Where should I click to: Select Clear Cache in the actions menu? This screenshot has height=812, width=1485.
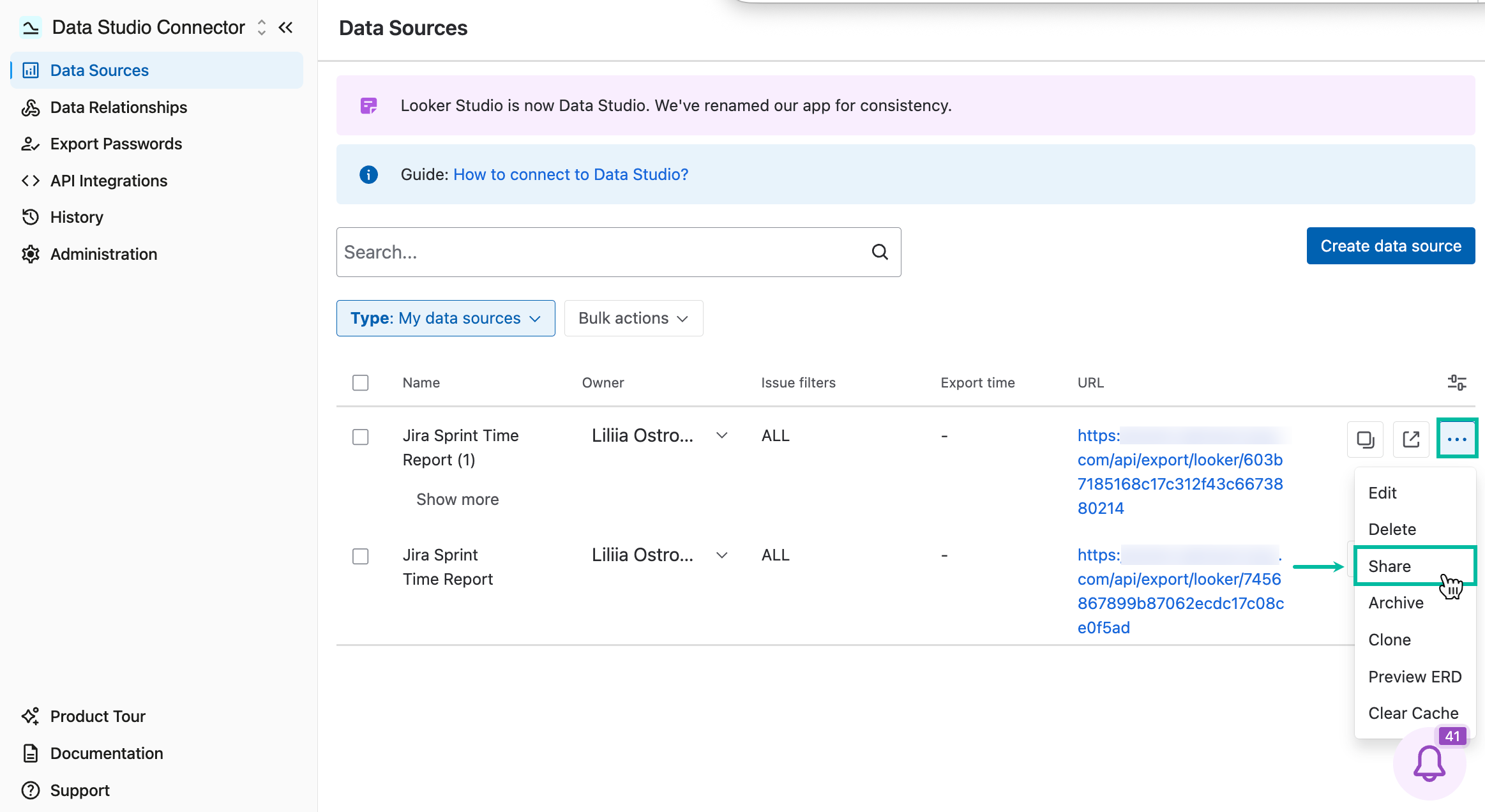(1415, 713)
